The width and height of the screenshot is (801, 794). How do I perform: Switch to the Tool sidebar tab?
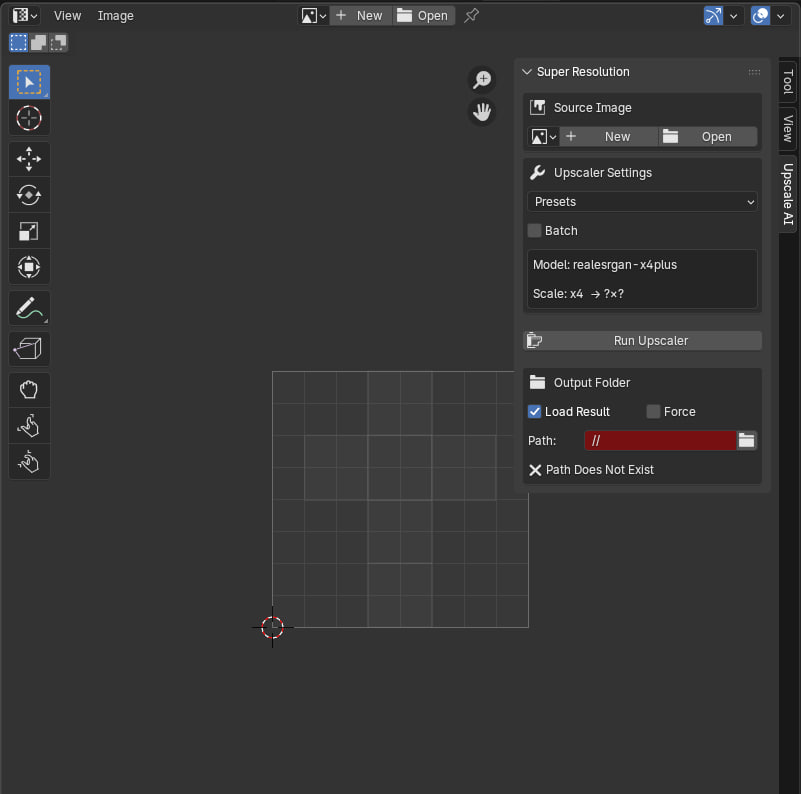(788, 82)
